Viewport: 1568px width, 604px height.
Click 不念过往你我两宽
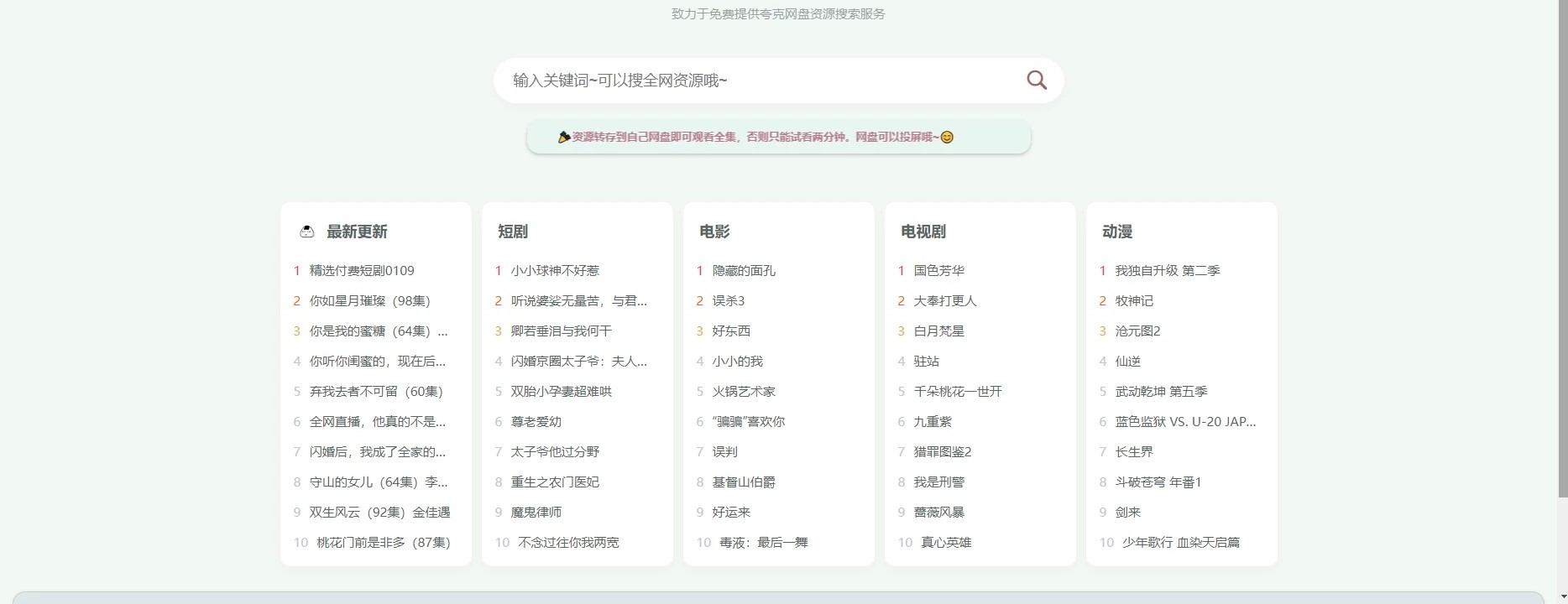click(568, 543)
